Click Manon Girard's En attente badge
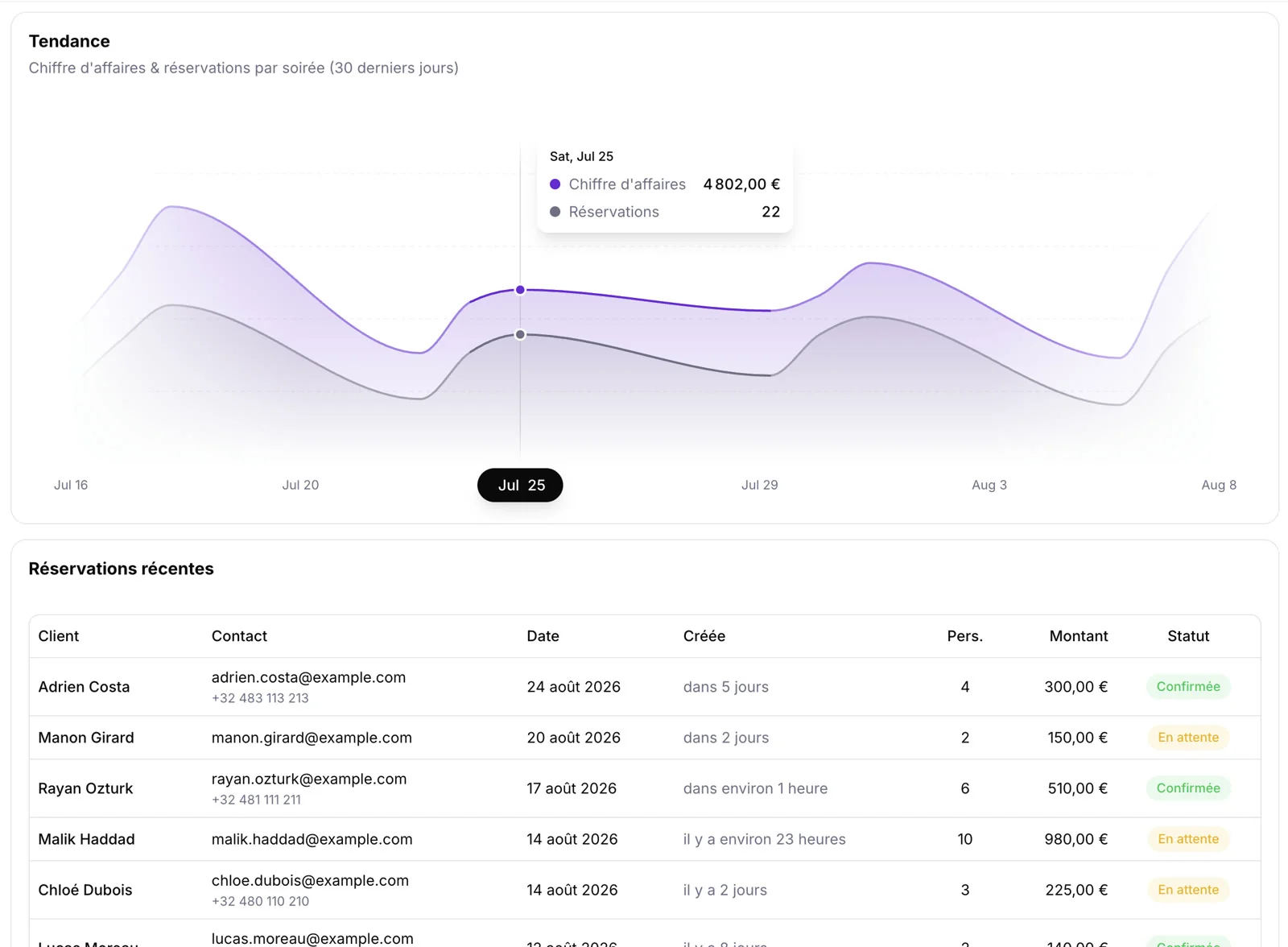Image resolution: width=1288 pixels, height=947 pixels. 1188,738
